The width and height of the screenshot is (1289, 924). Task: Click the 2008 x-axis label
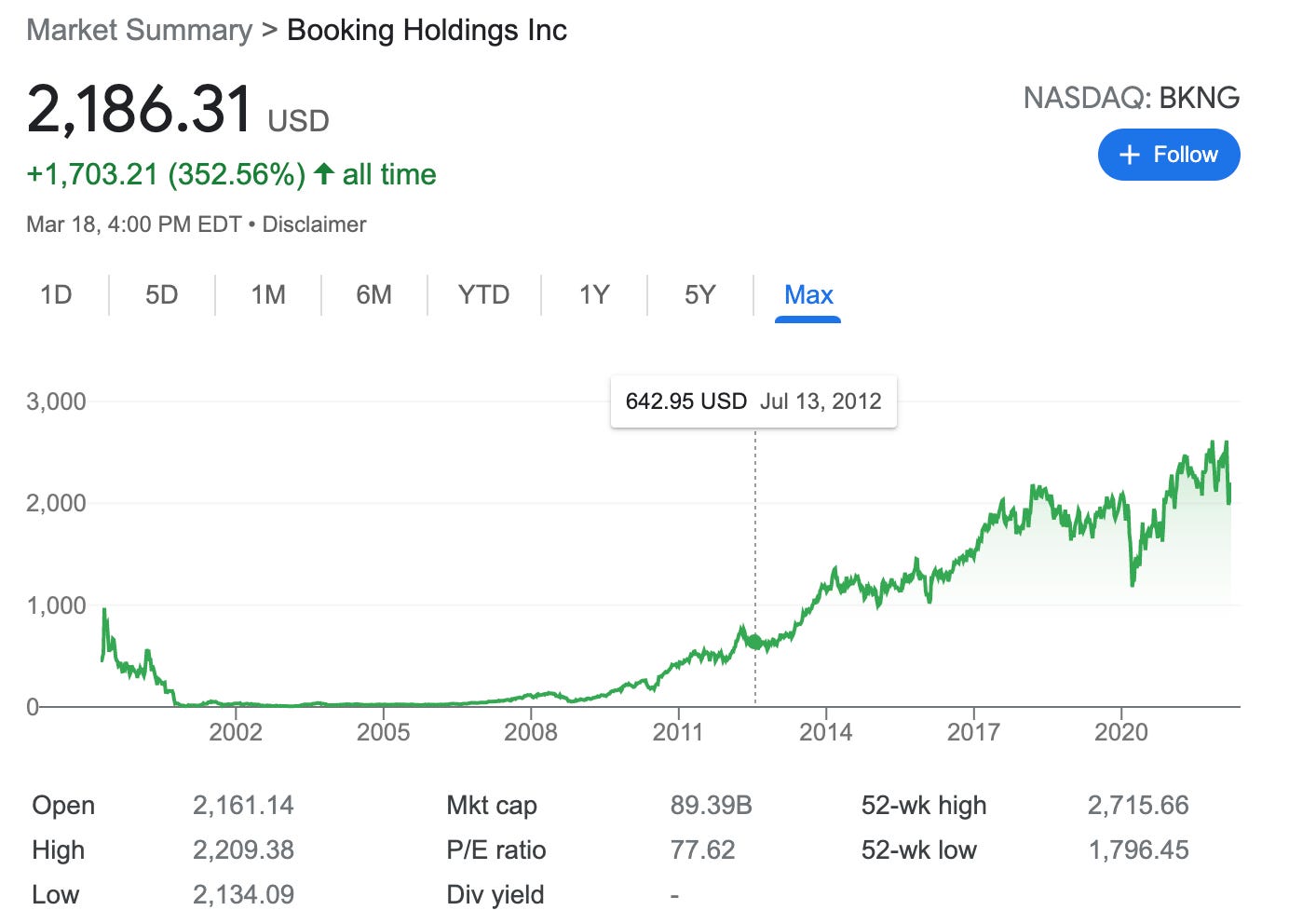(x=531, y=732)
